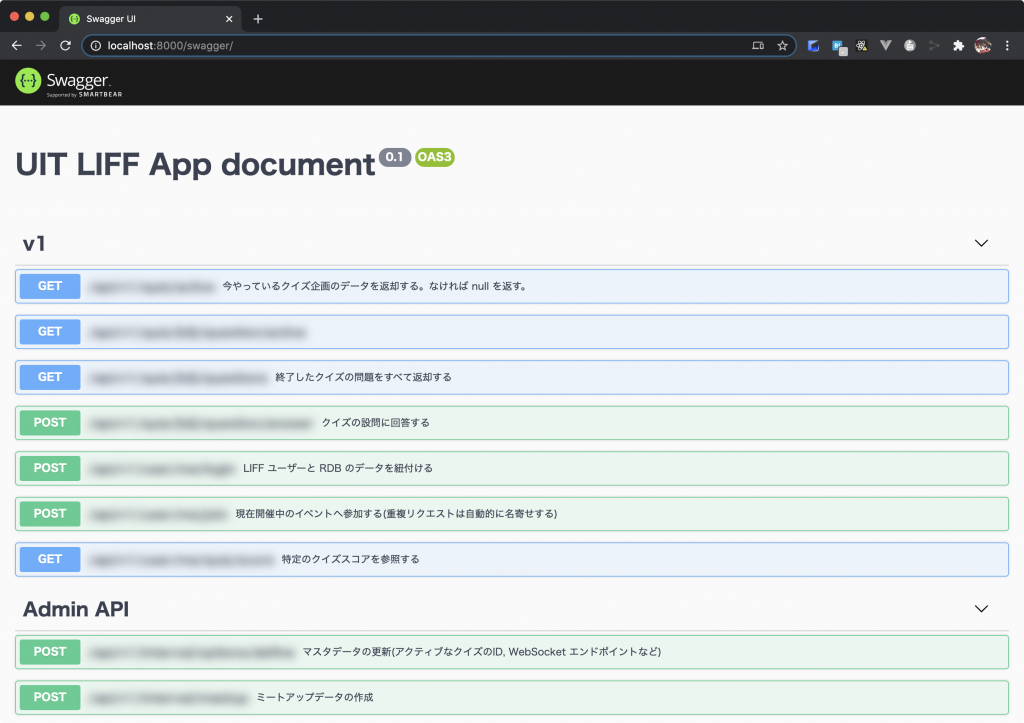This screenshot has height=723, width=1024.
Task: Click the Swagger logo
Action: click(69, 82)
